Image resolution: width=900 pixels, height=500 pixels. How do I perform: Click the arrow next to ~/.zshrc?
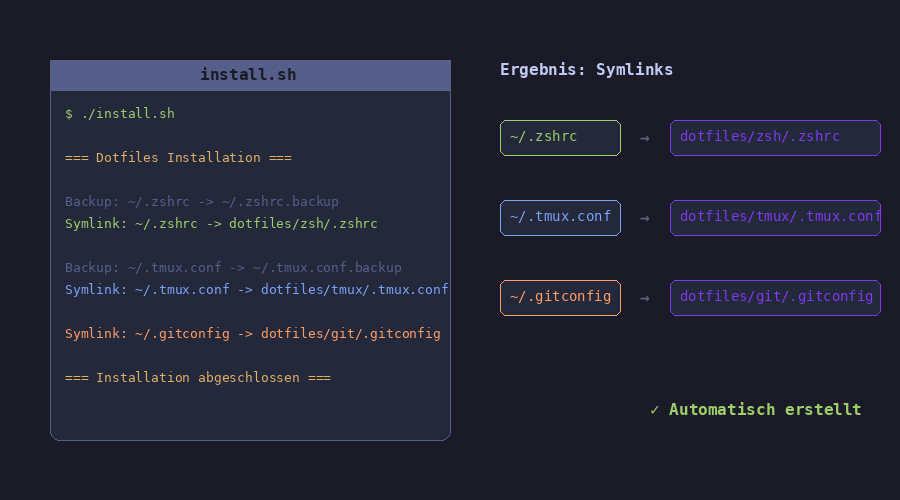(x=645, y=138)
